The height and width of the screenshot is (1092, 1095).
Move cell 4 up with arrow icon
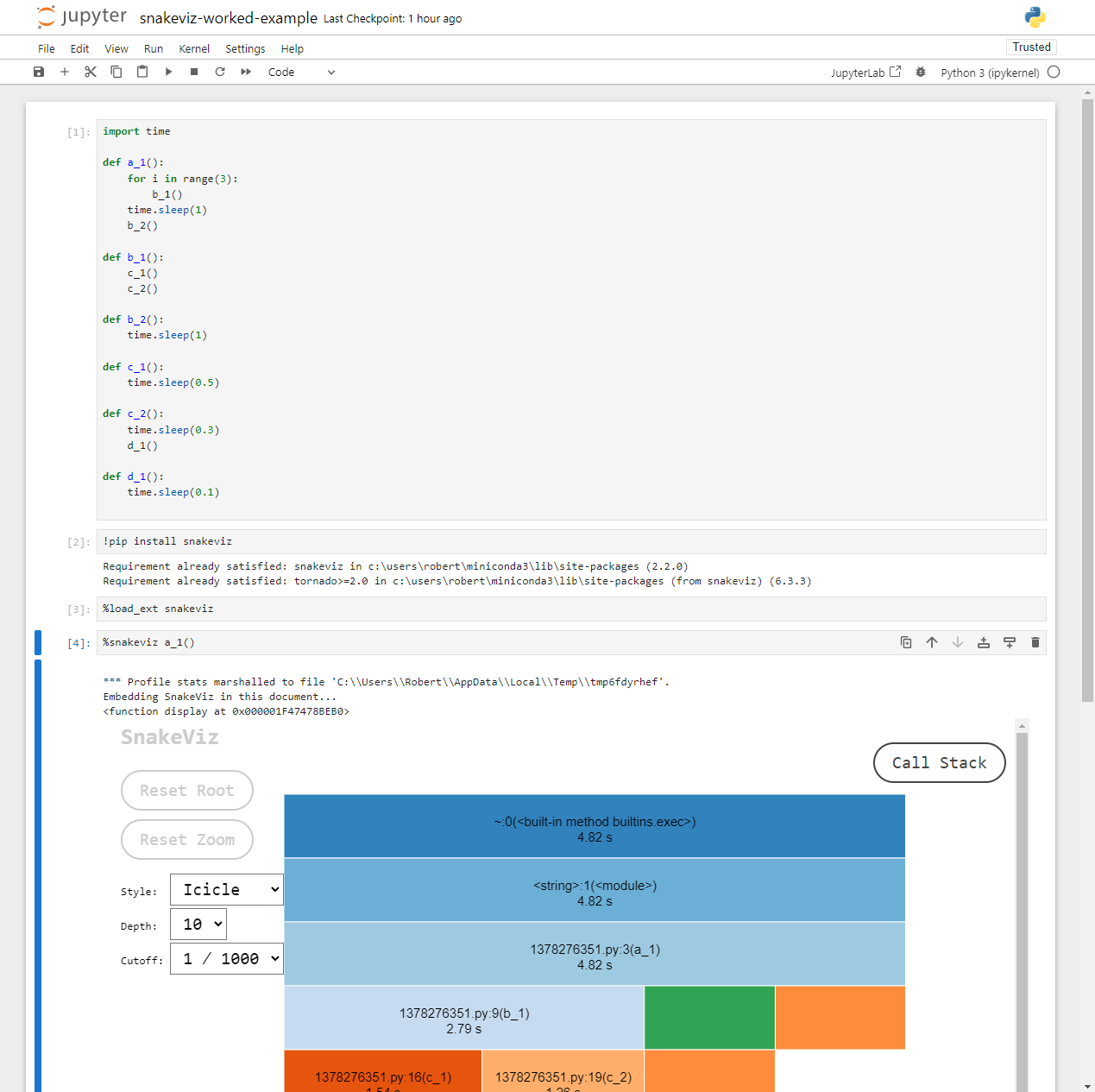[932, 642]
